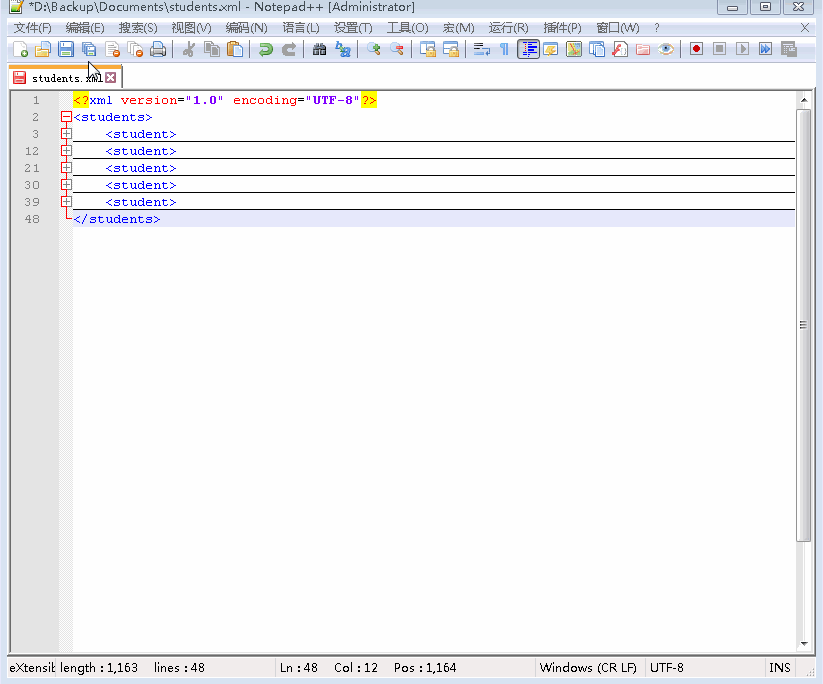Screen dimensions: 823x684
Task: Create a new file with toolbar icon
Action: (20, 49)
